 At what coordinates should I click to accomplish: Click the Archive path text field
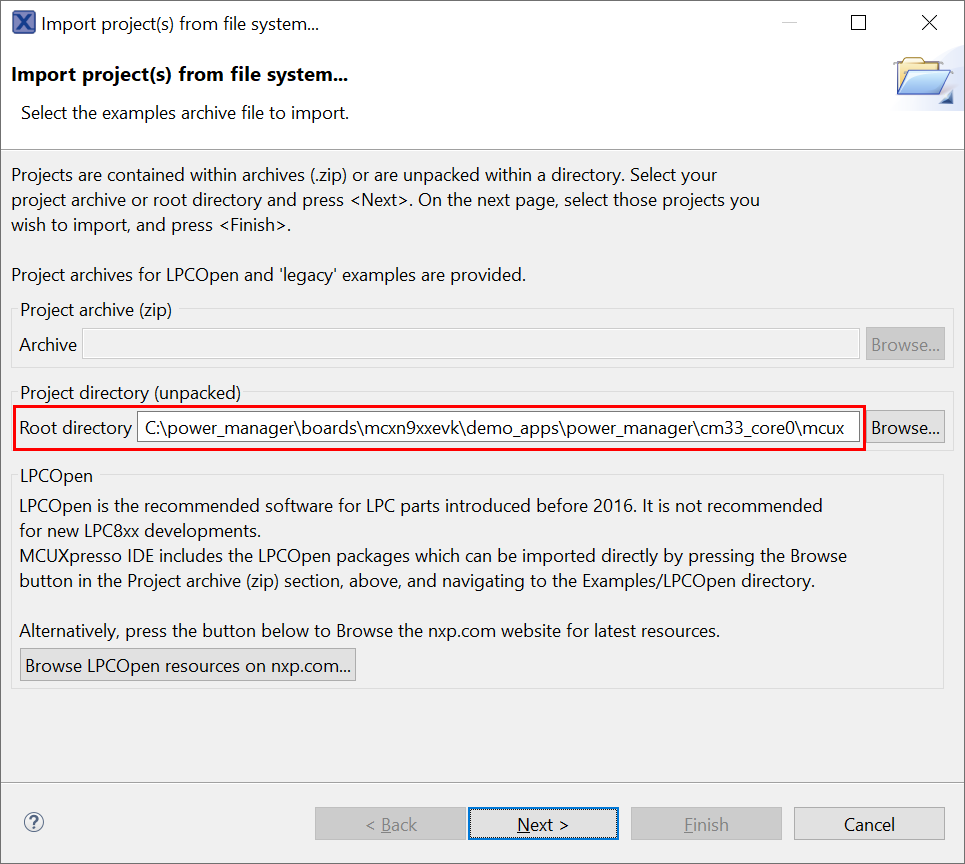(x=470, y=345)
